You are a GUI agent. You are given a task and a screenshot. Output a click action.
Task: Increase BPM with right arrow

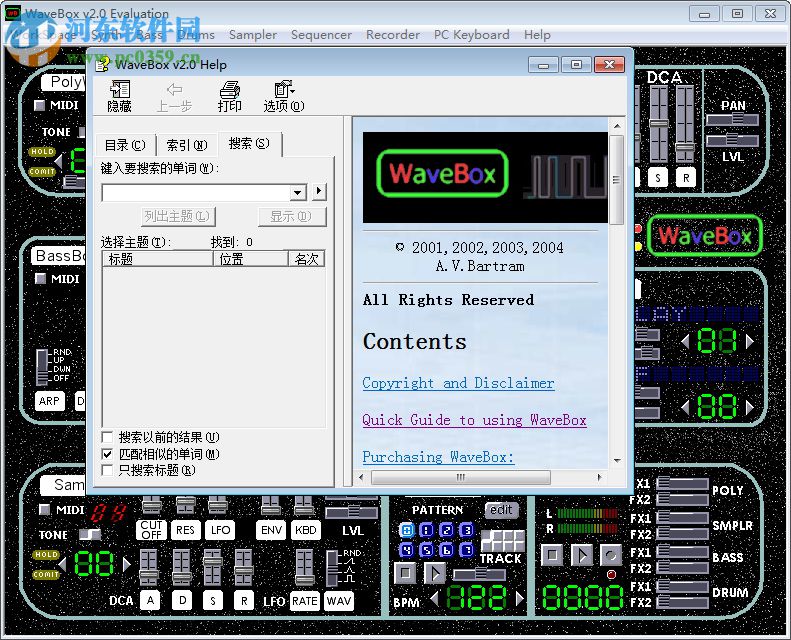pos(520,599)
